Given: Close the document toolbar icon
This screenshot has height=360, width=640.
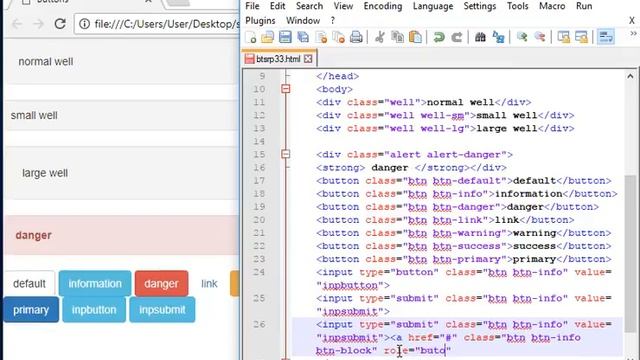Looking at the screenshot, I should click(321, 38).
